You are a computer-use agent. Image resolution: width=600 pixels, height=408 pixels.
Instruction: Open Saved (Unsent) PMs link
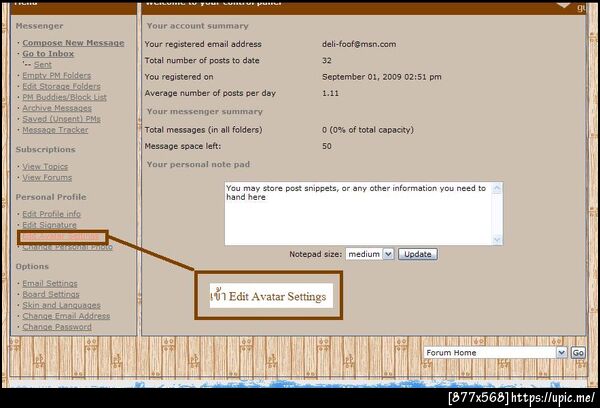61,119
